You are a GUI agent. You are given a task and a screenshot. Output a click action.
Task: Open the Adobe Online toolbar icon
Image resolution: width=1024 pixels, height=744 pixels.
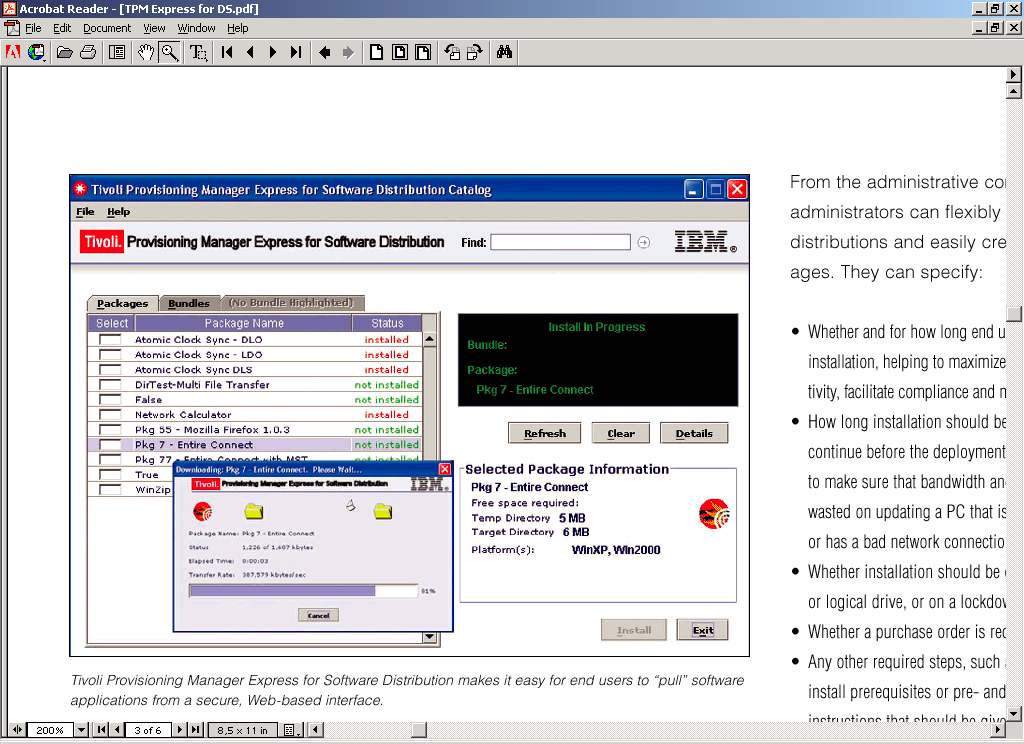pos(13,52)
